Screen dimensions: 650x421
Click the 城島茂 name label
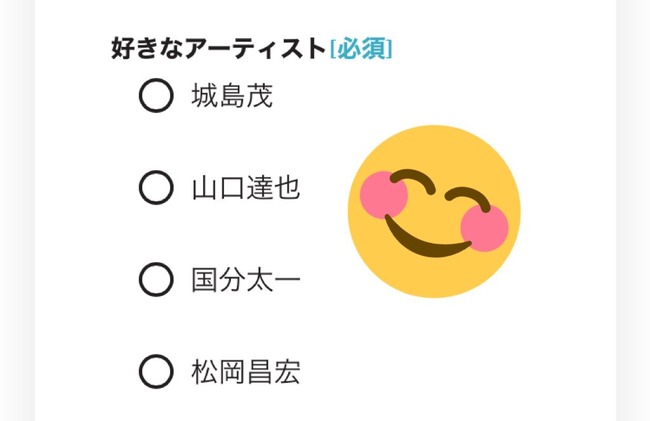tap(231, 96)
